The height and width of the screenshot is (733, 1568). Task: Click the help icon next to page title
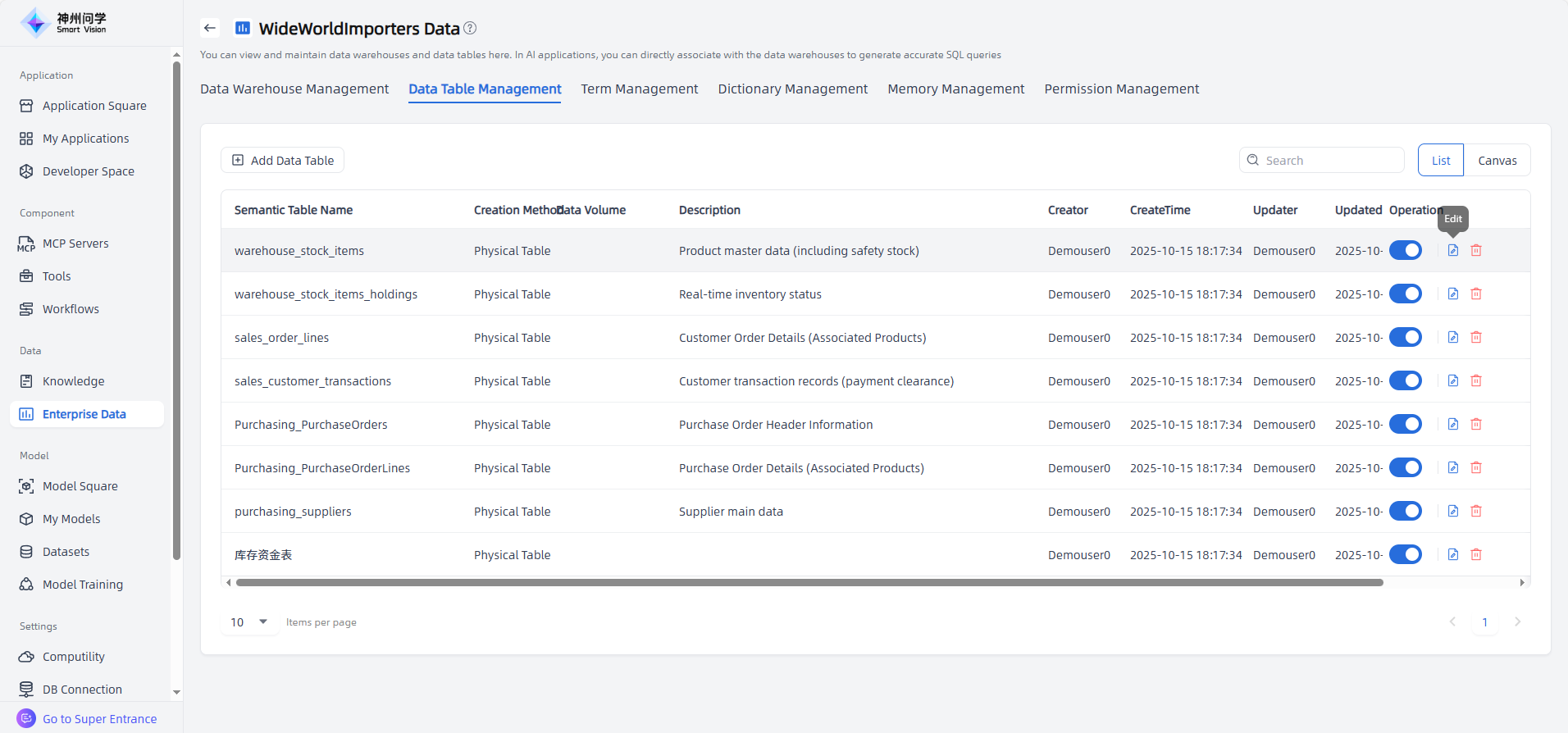pos(470,28)
